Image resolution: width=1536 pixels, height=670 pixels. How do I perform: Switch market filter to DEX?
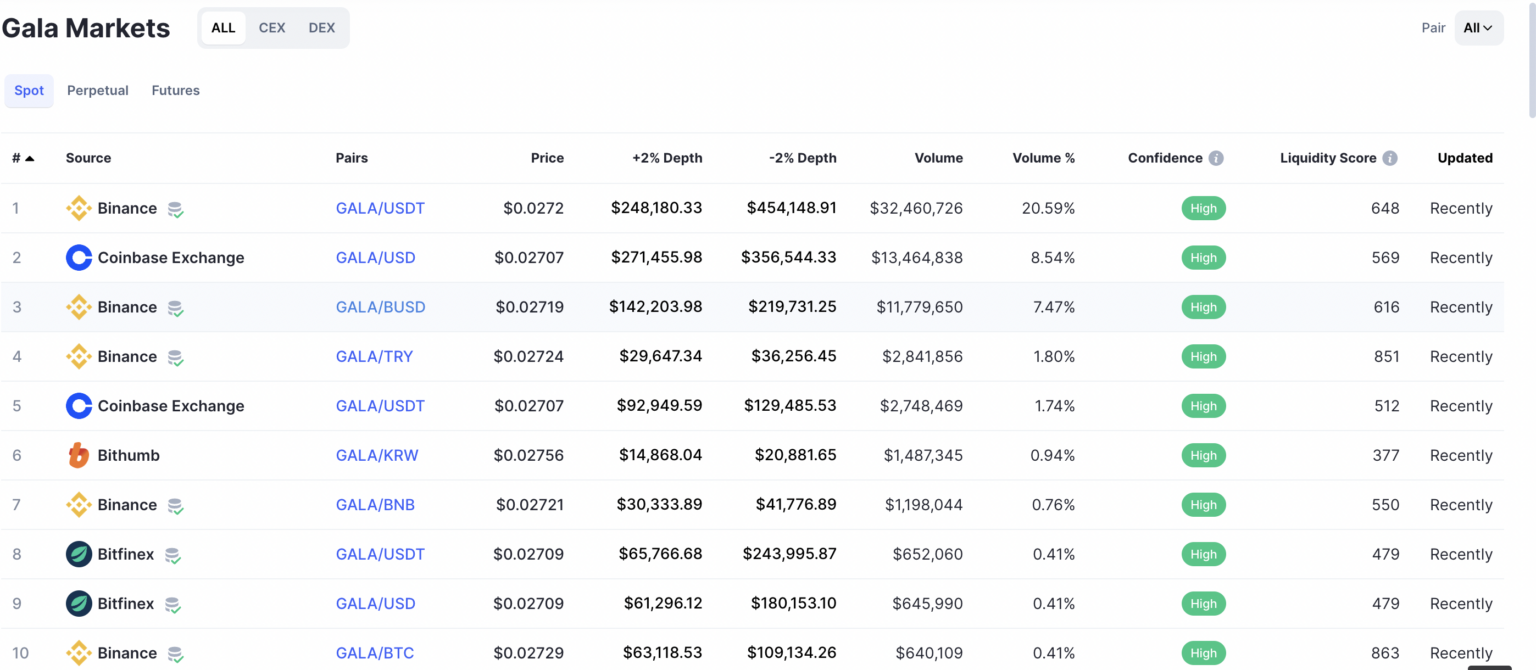[322, 28]
